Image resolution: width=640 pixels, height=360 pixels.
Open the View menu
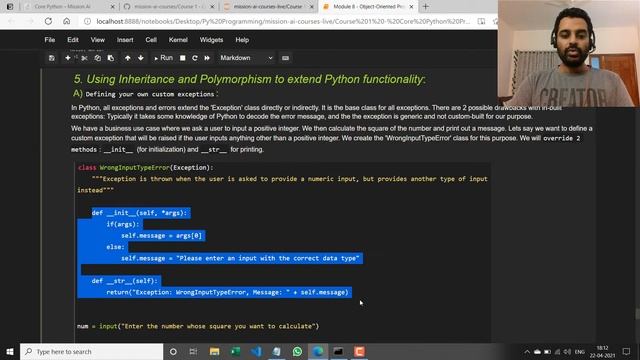pyautogui.click(x=98, y=40)
